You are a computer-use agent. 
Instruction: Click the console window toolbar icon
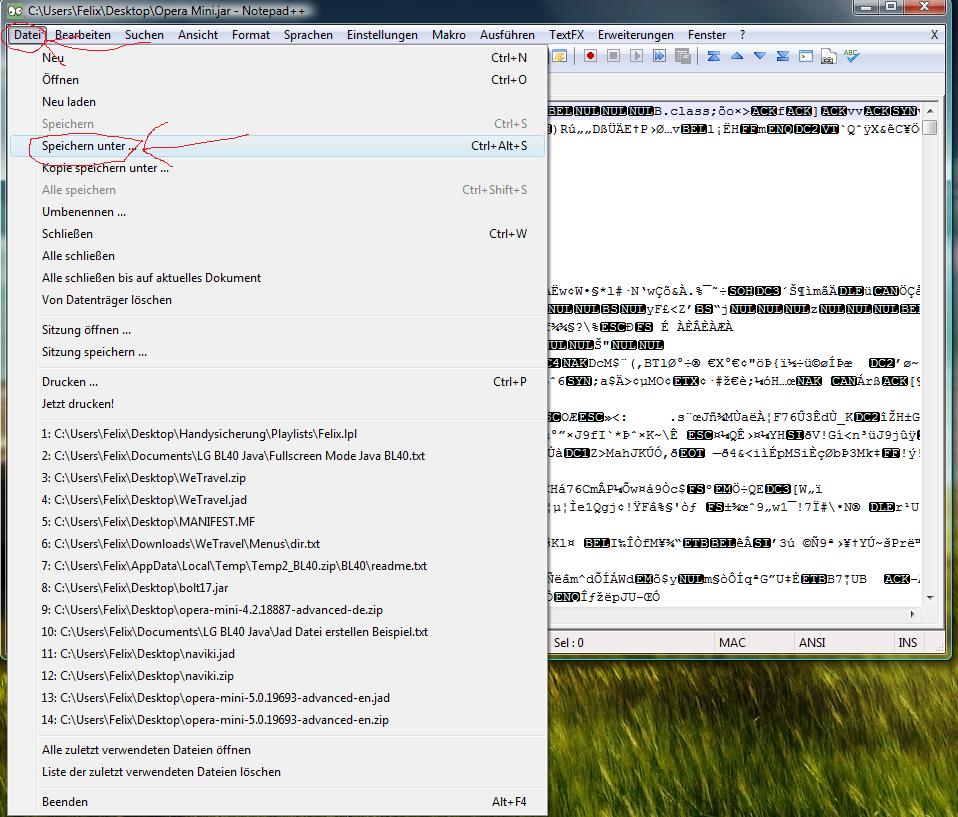(806, 56)
